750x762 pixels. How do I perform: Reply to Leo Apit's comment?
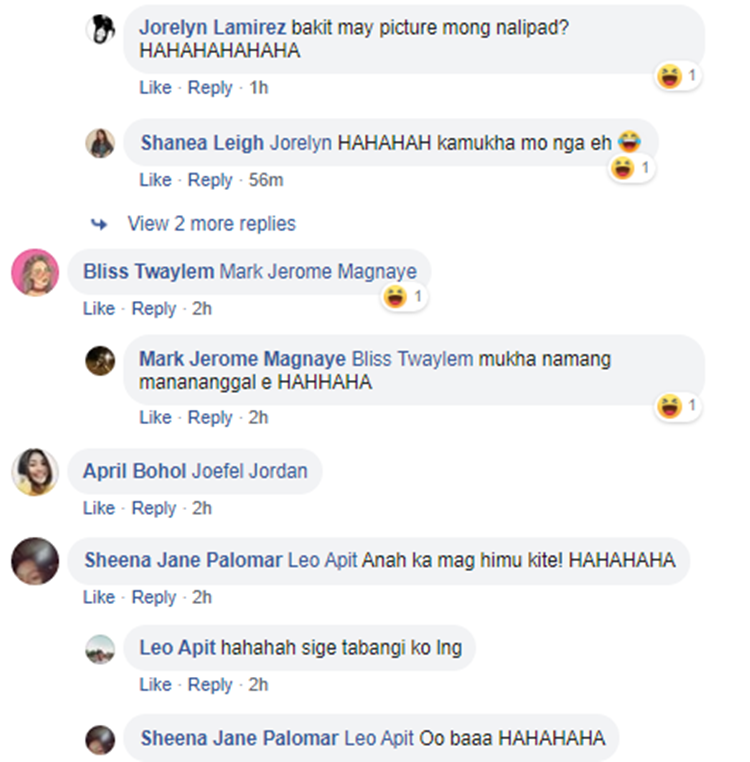(210, 685)
